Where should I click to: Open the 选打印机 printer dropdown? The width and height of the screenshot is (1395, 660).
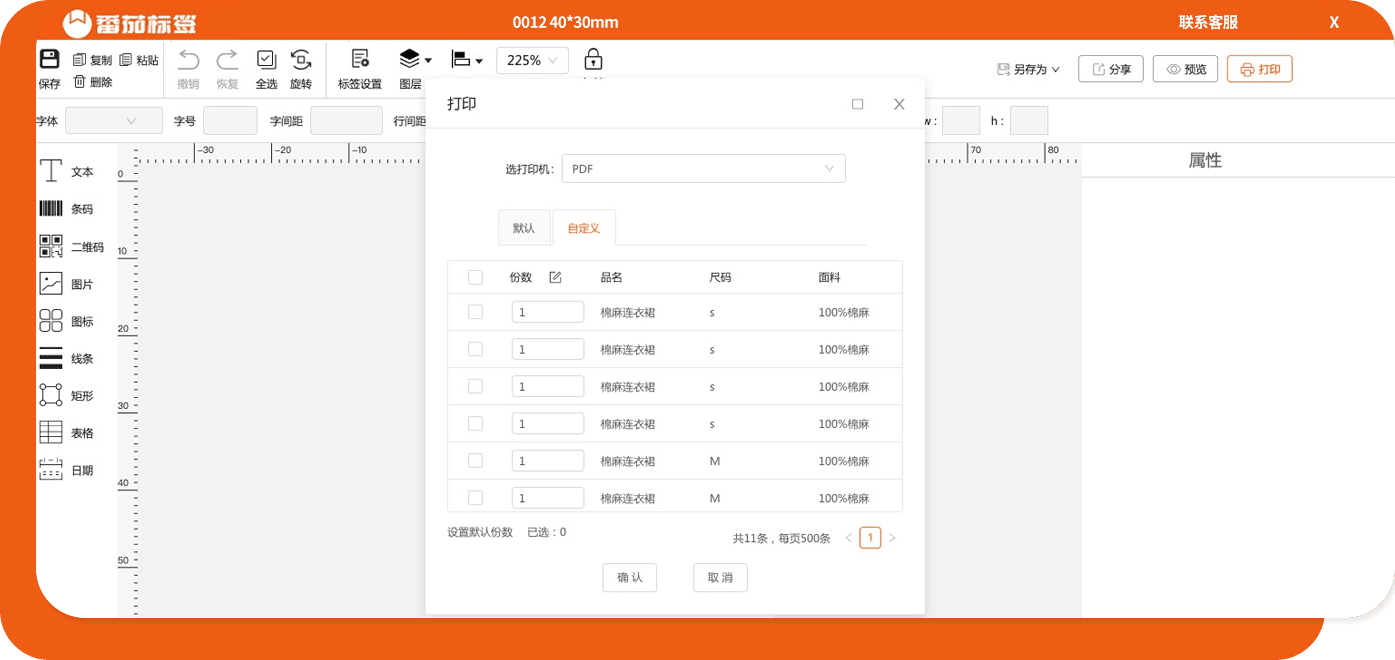(x=703, y=168)
